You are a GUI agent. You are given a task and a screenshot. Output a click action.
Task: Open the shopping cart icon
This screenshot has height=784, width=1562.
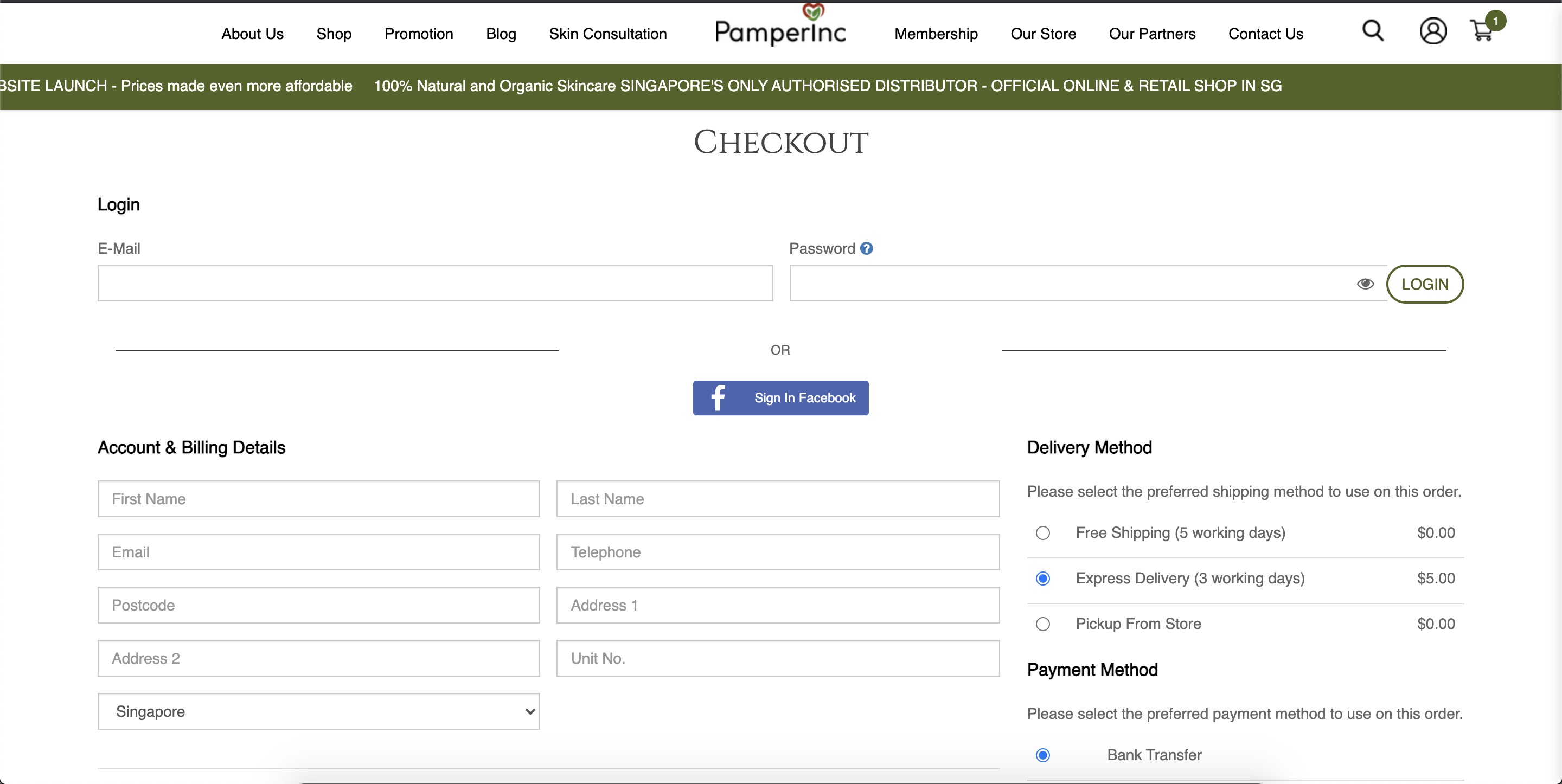click(1483, 30)
